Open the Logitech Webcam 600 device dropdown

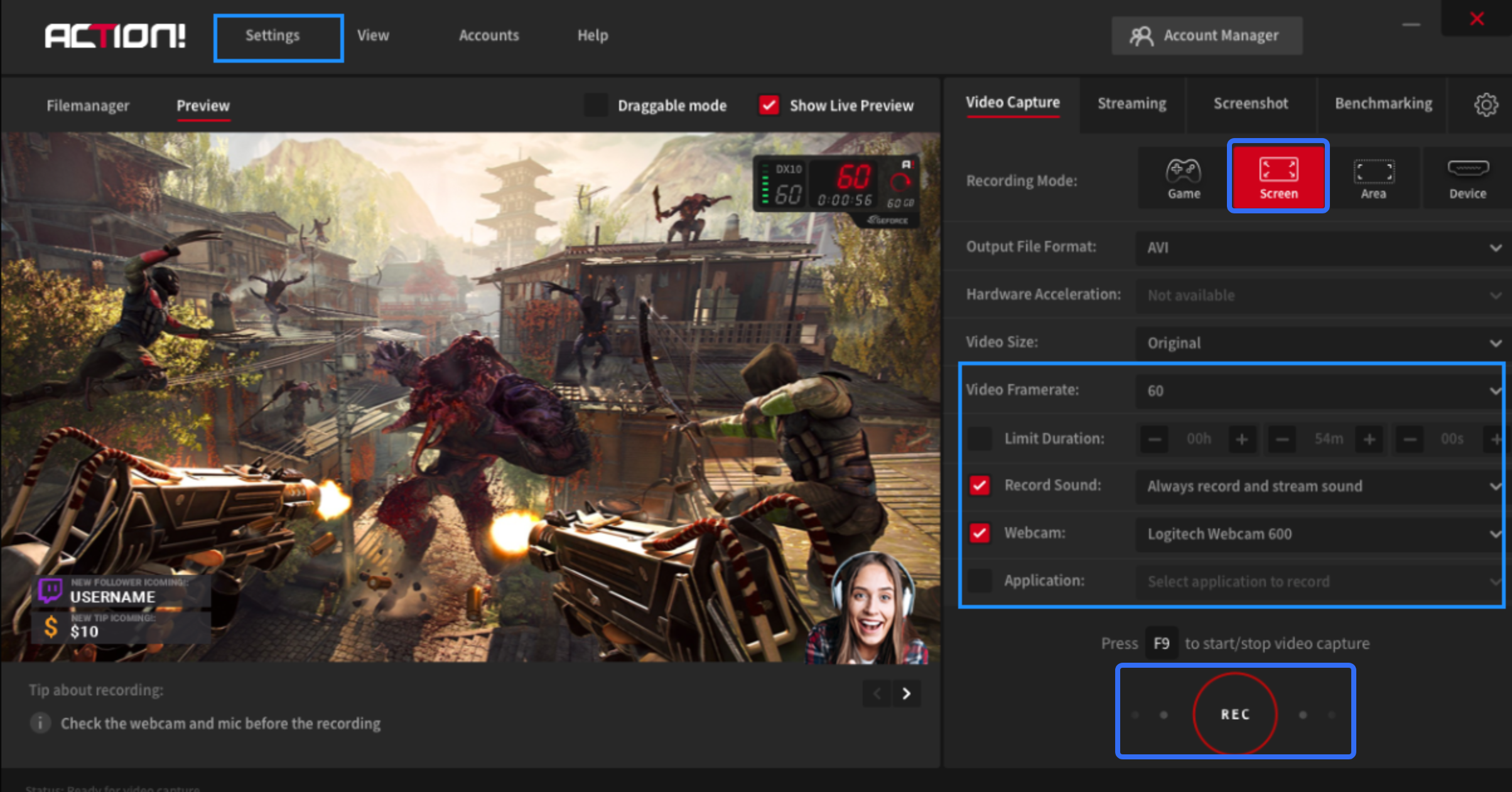coord(1319,534)
